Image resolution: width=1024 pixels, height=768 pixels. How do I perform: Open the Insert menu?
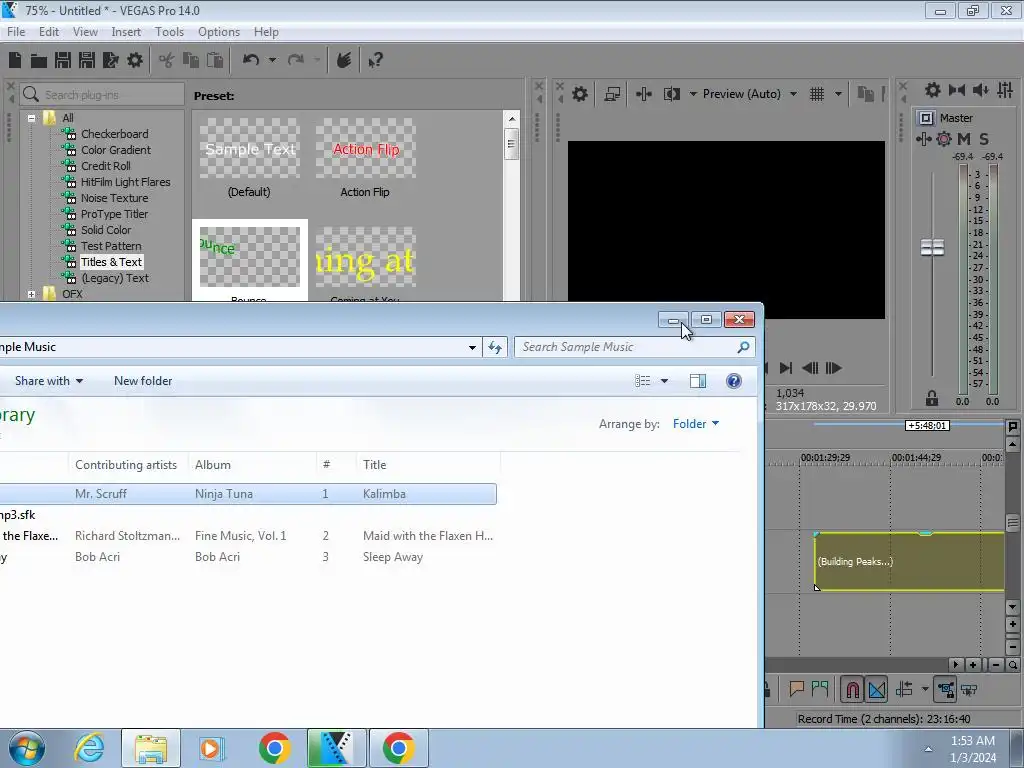[x=126, y=31]
